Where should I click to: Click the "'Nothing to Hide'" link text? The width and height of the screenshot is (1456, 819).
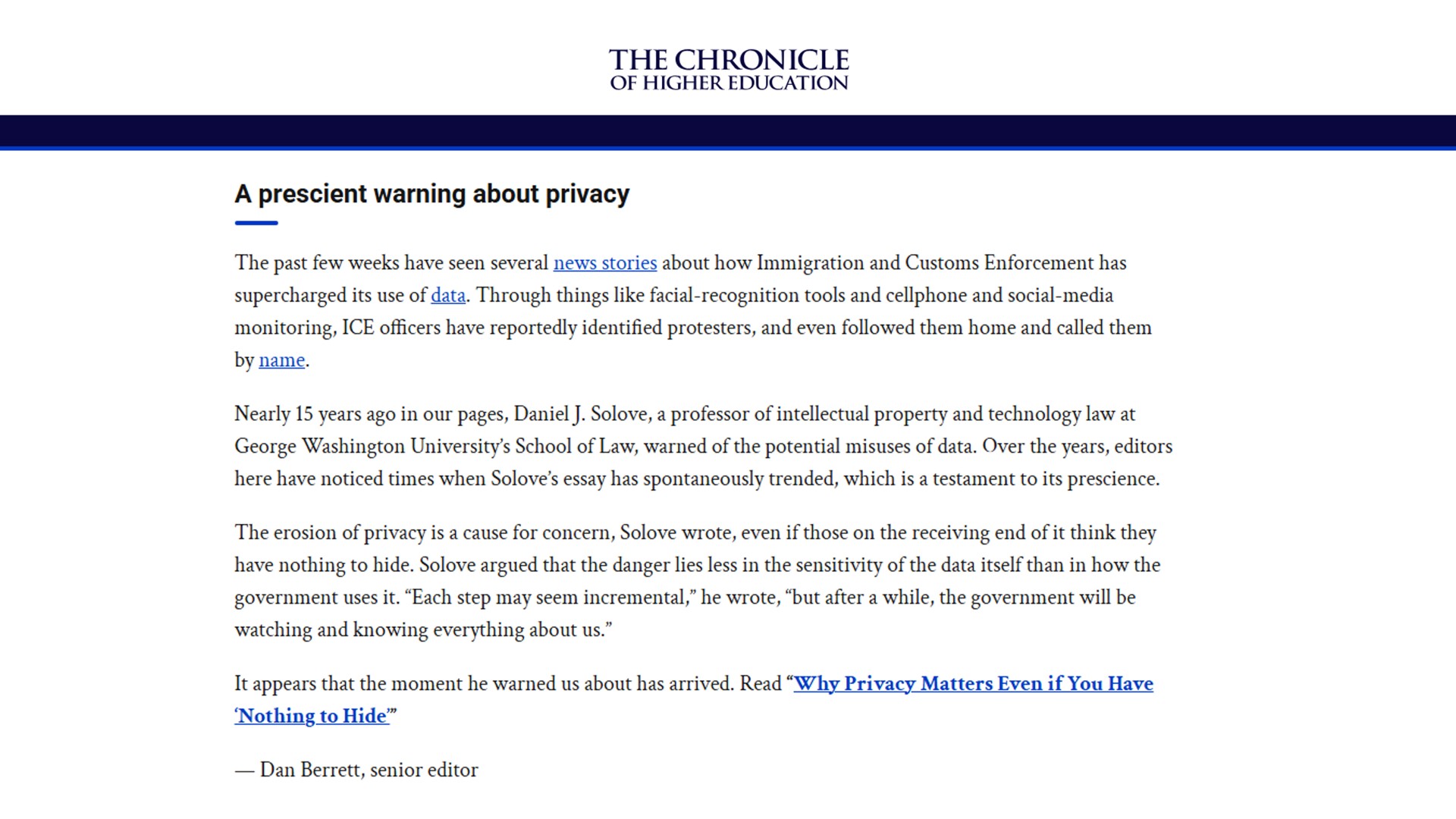312,717
